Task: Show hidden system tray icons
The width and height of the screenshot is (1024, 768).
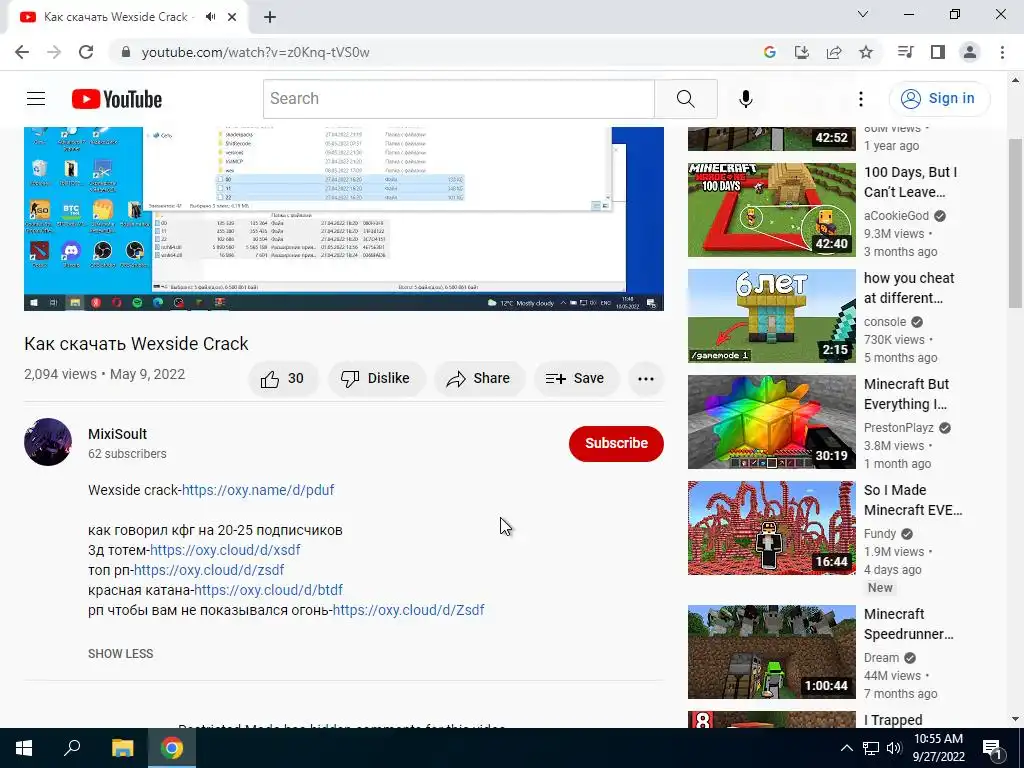Action: (846, 748)
